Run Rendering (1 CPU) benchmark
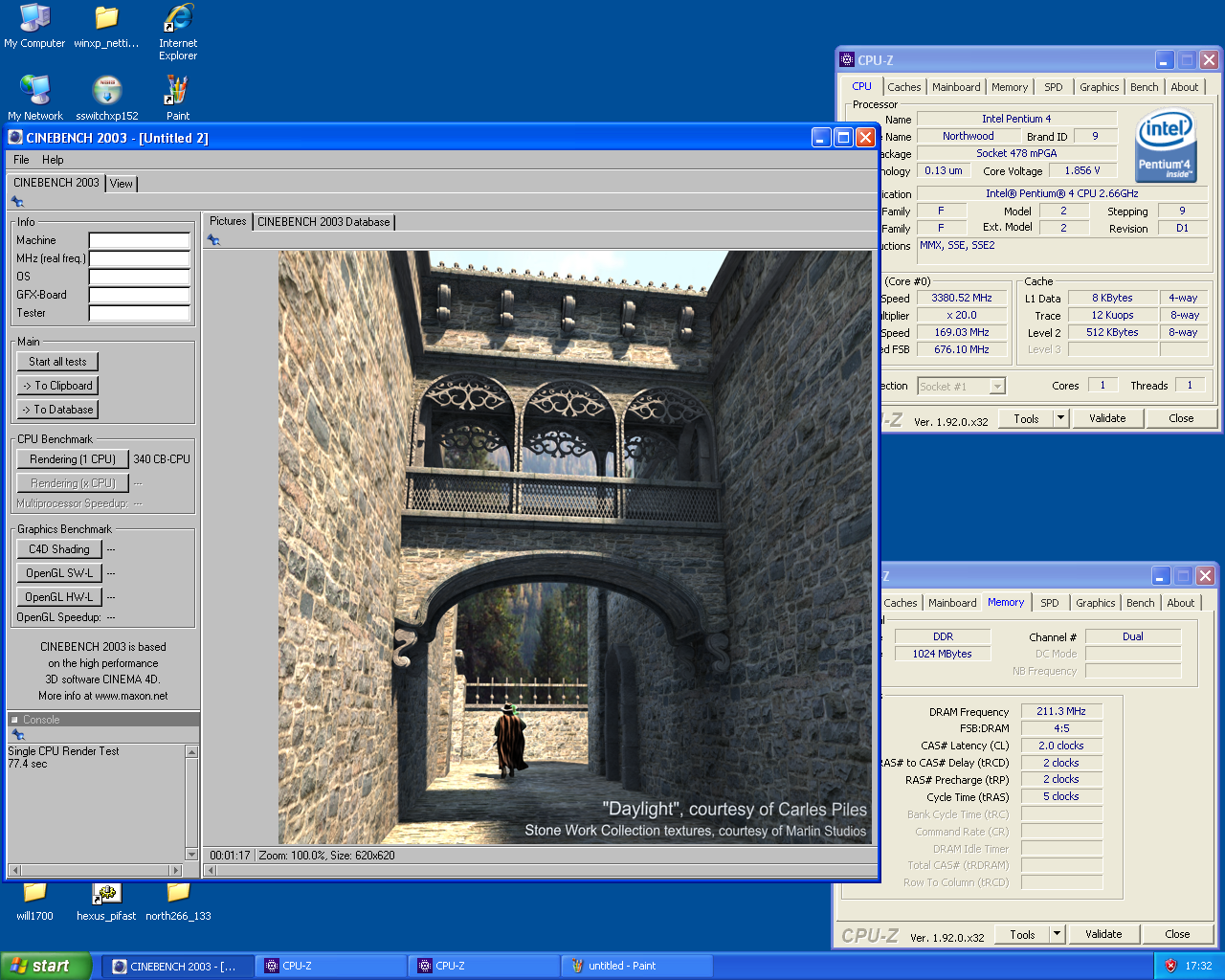 tap(73, 459)
